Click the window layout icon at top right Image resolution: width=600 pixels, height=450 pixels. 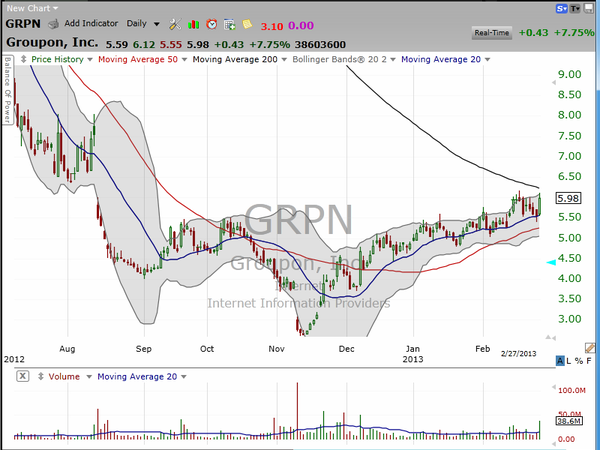589,8
